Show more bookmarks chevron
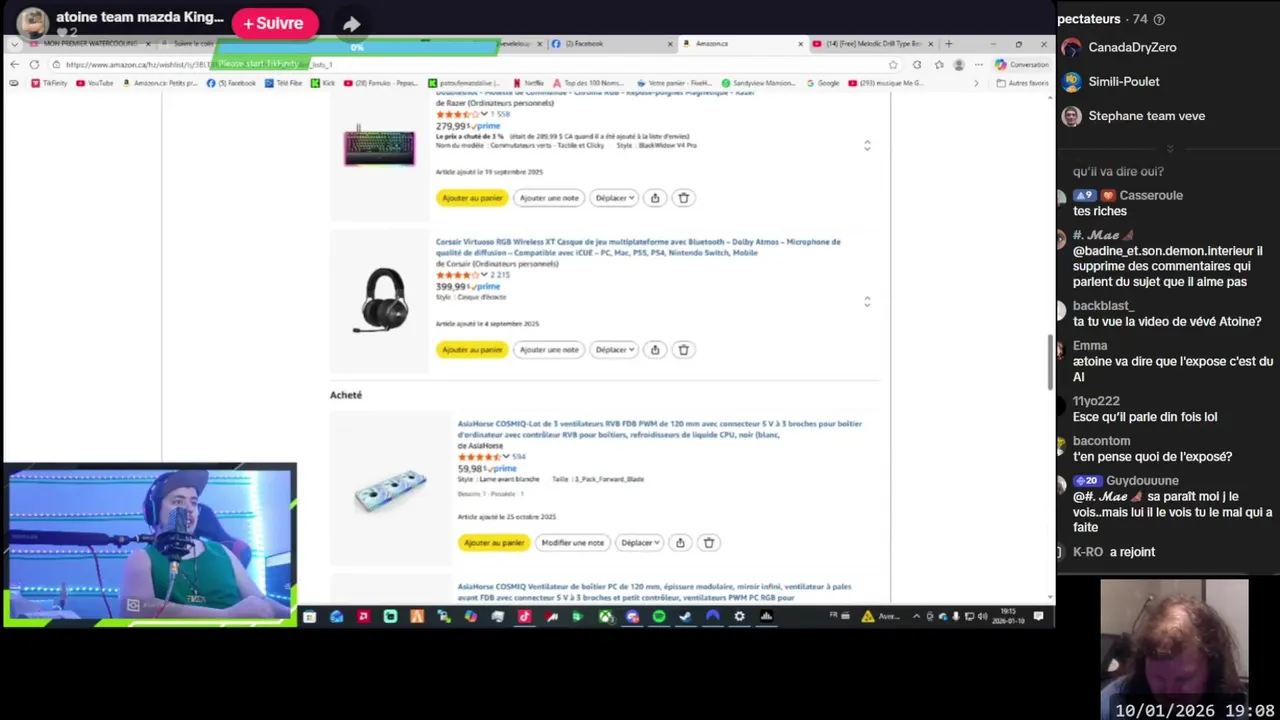Screen dimensions: 1280x720 (976, 83)
